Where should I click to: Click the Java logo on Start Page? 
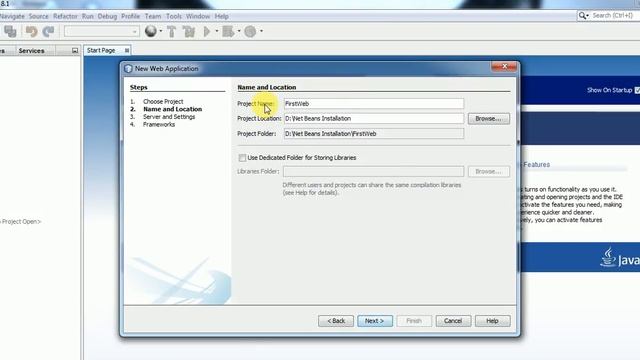point(620,258)
